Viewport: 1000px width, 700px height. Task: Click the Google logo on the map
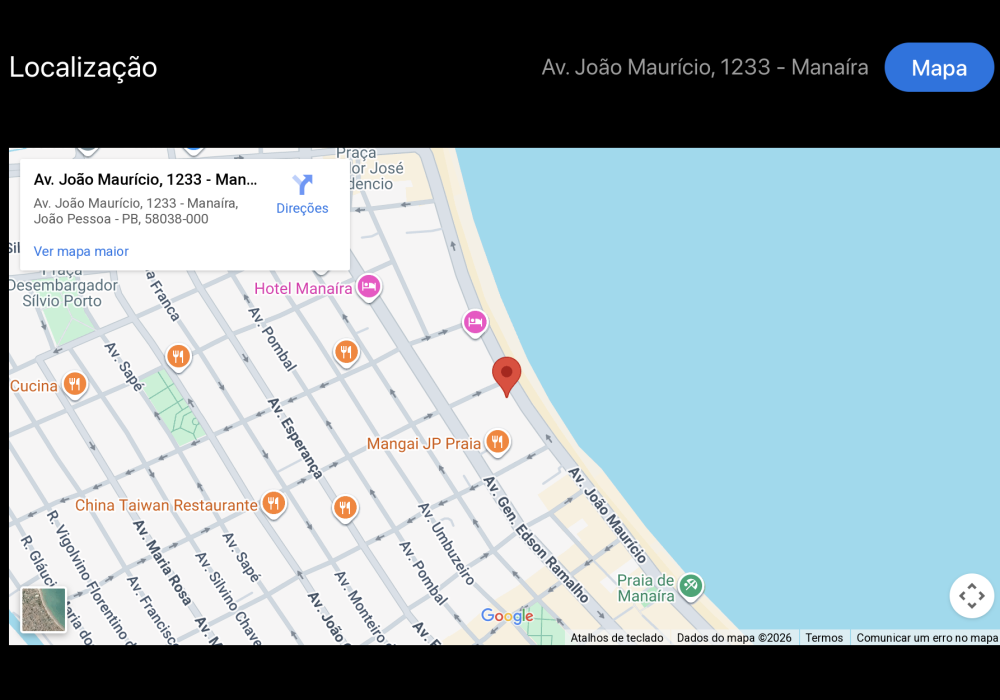(x=507, y=616)
